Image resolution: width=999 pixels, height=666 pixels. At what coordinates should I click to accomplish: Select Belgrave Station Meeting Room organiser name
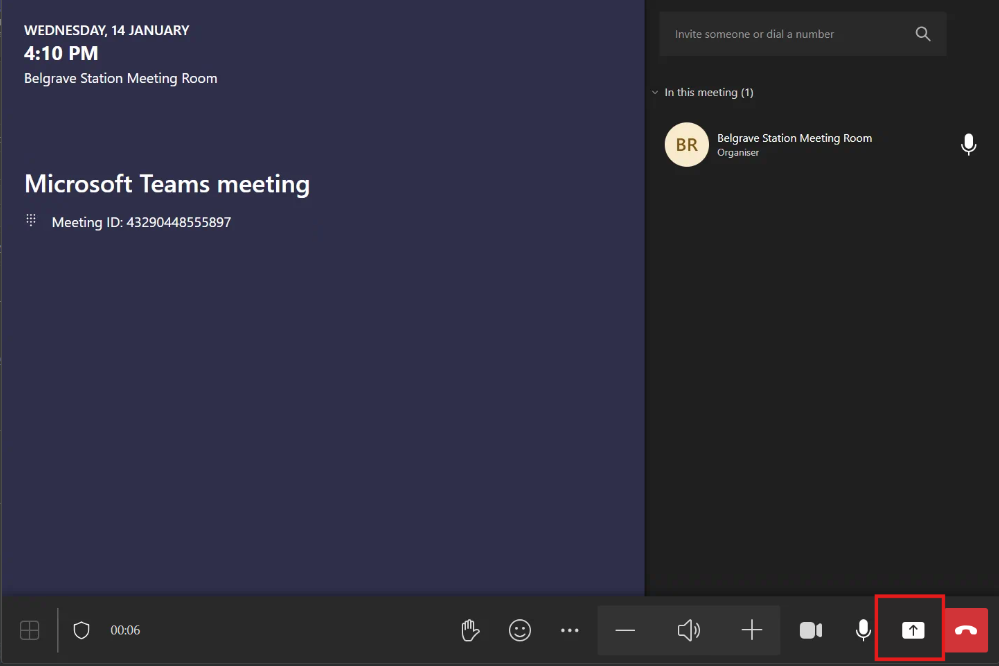pos(794,138)
